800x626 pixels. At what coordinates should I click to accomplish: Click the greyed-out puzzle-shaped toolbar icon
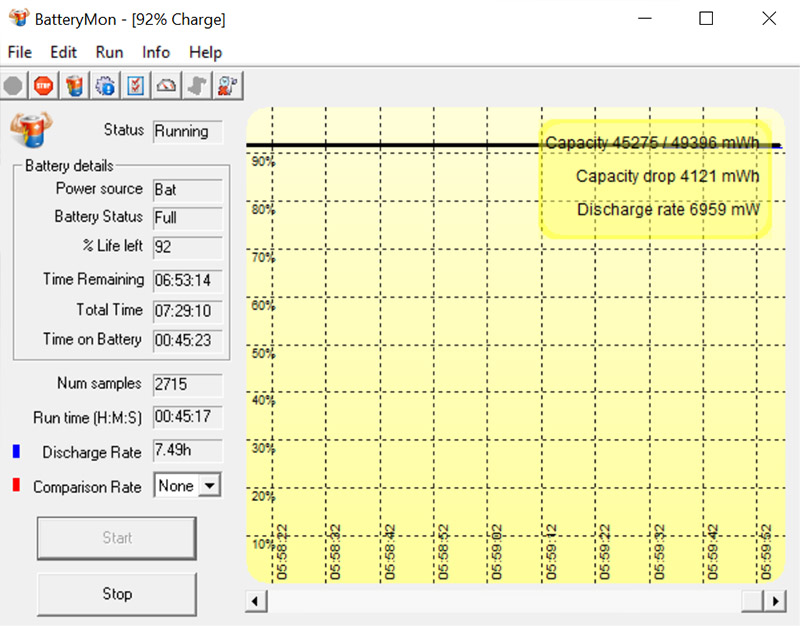[198, 86]
